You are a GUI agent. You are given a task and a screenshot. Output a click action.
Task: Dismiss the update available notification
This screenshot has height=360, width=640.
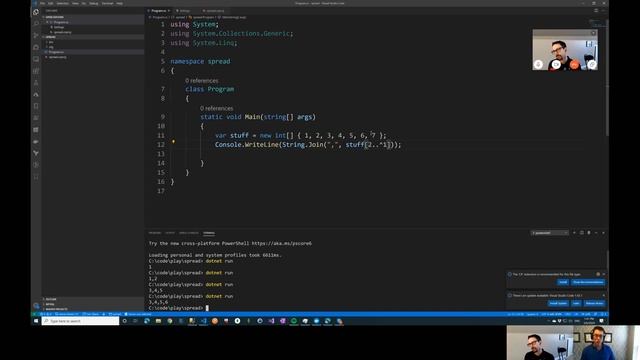pos(604,295)
